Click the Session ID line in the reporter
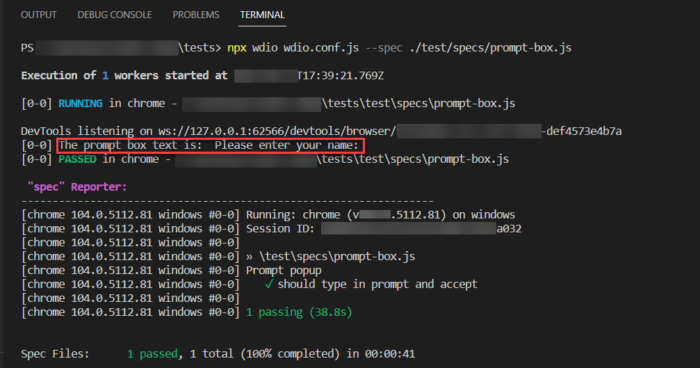Image resolution: width=700 pixels, height=368 pixels. pyautogui.click(x=383, y=229)
